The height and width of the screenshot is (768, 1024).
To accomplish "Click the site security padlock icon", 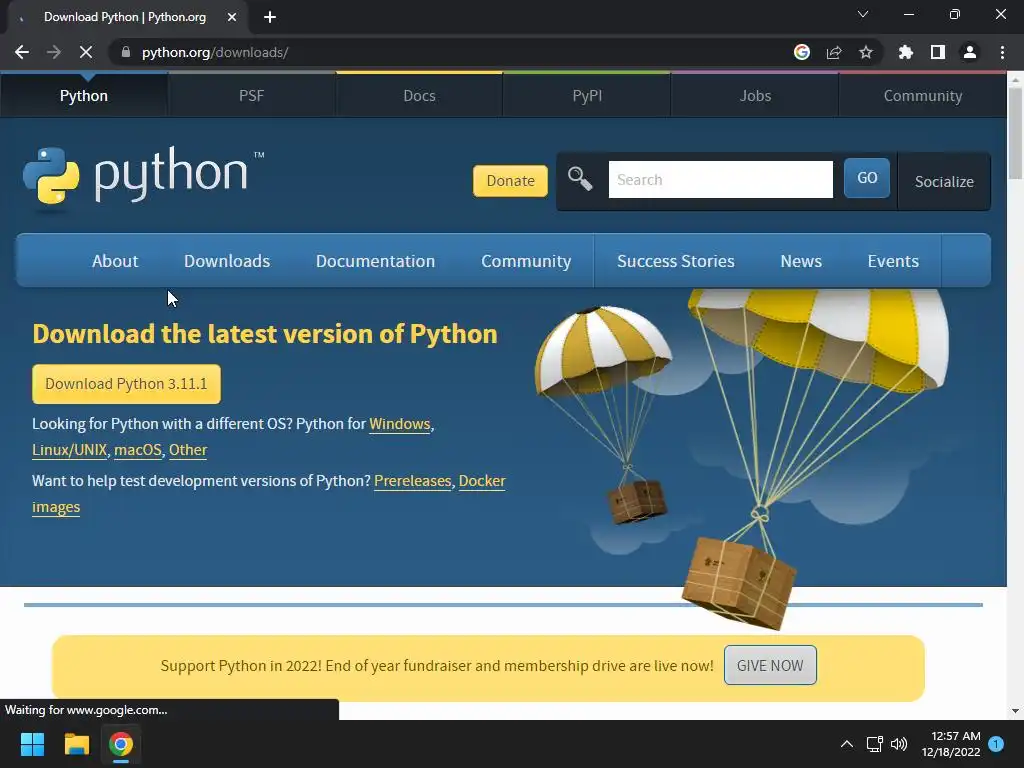I will (125, 52).
